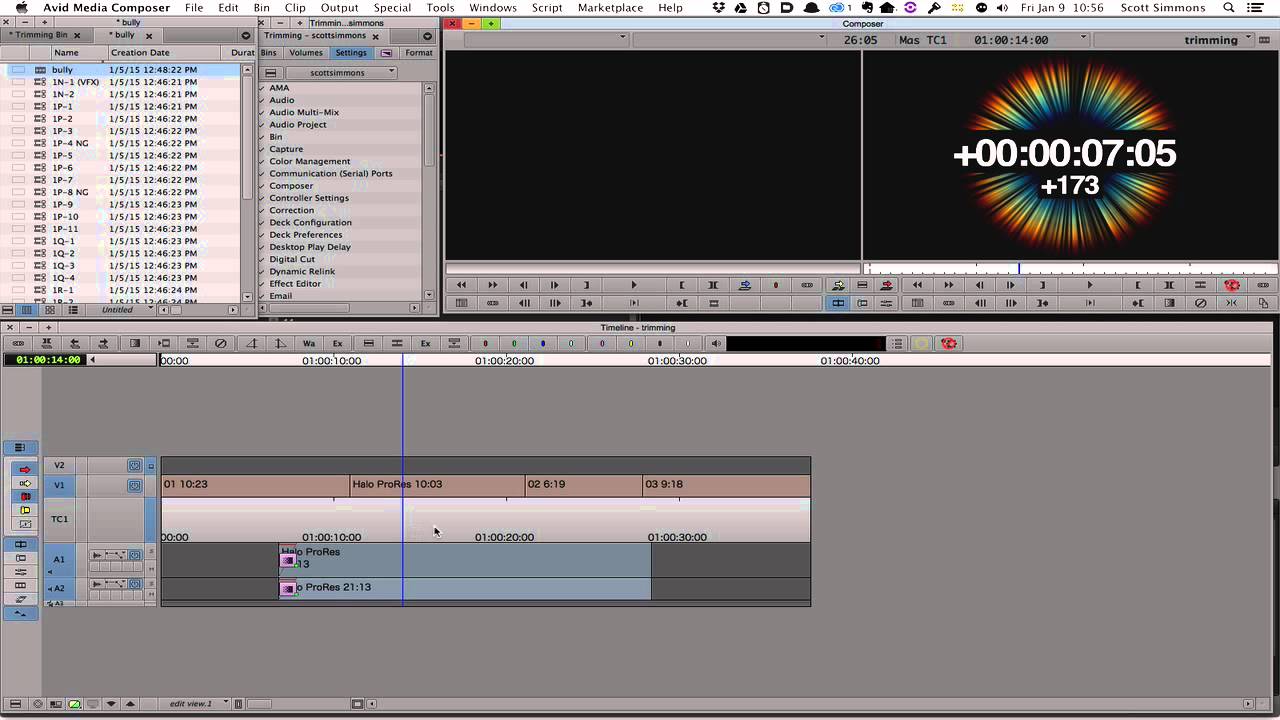Click the 'Halo ProRes 10:03' clip on V1
The width and height of the screenshot is (1280, 720).
coord(437,485)
